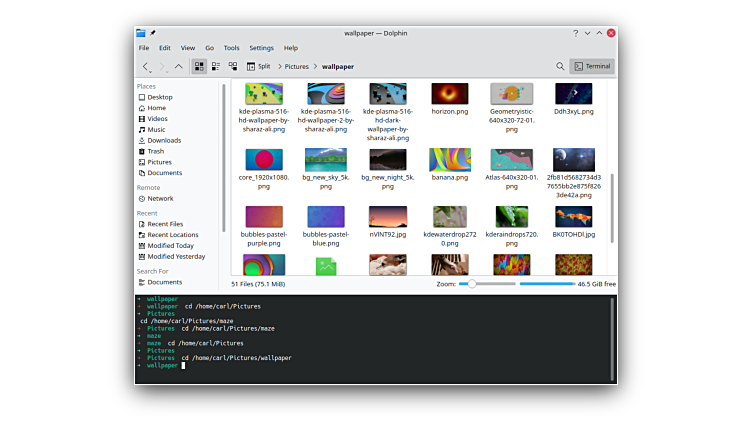Open Downloads in Places panel
The height and width of the screenshot is (423, 752).
coord(164,140)
